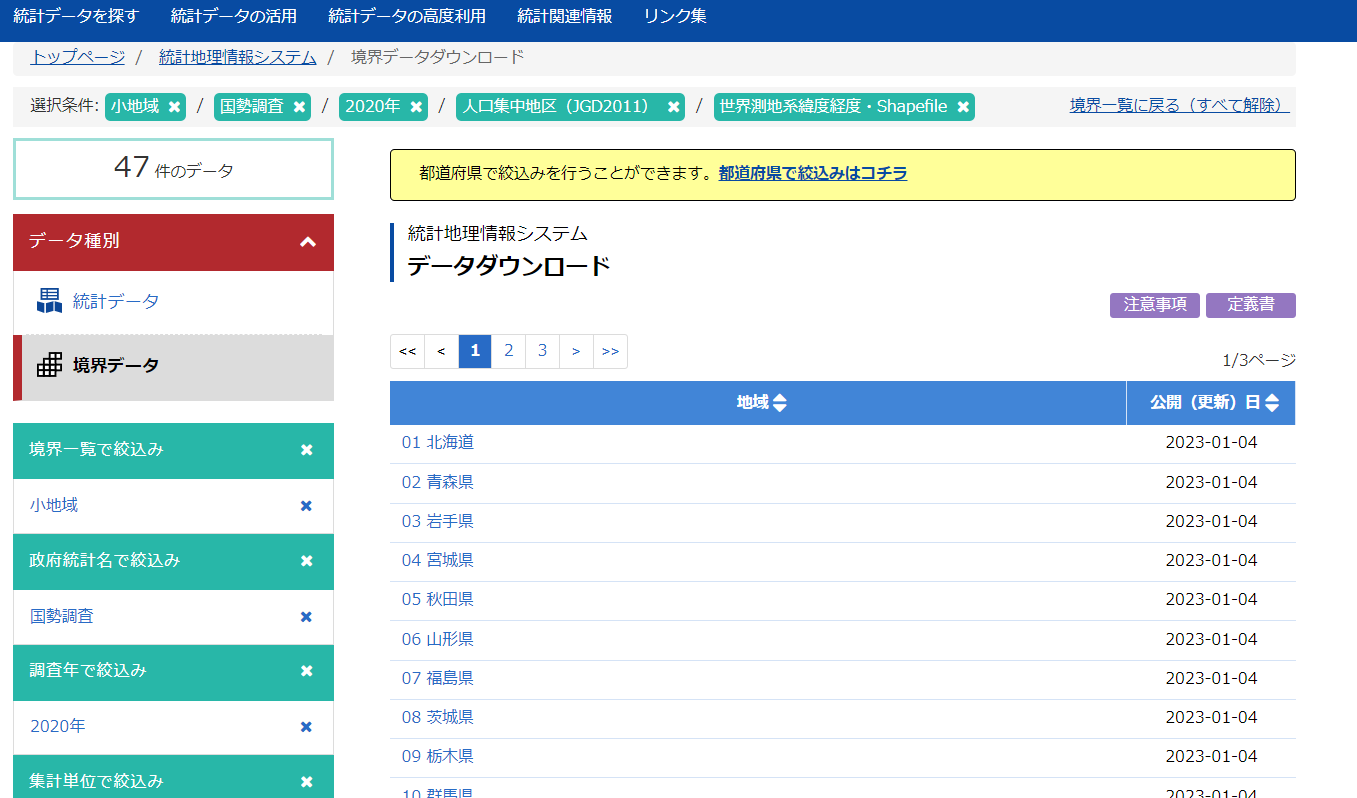The width and height of the screenshot is (1357, 798).
Task: Go to next page with > button
Action: point(576,351)
